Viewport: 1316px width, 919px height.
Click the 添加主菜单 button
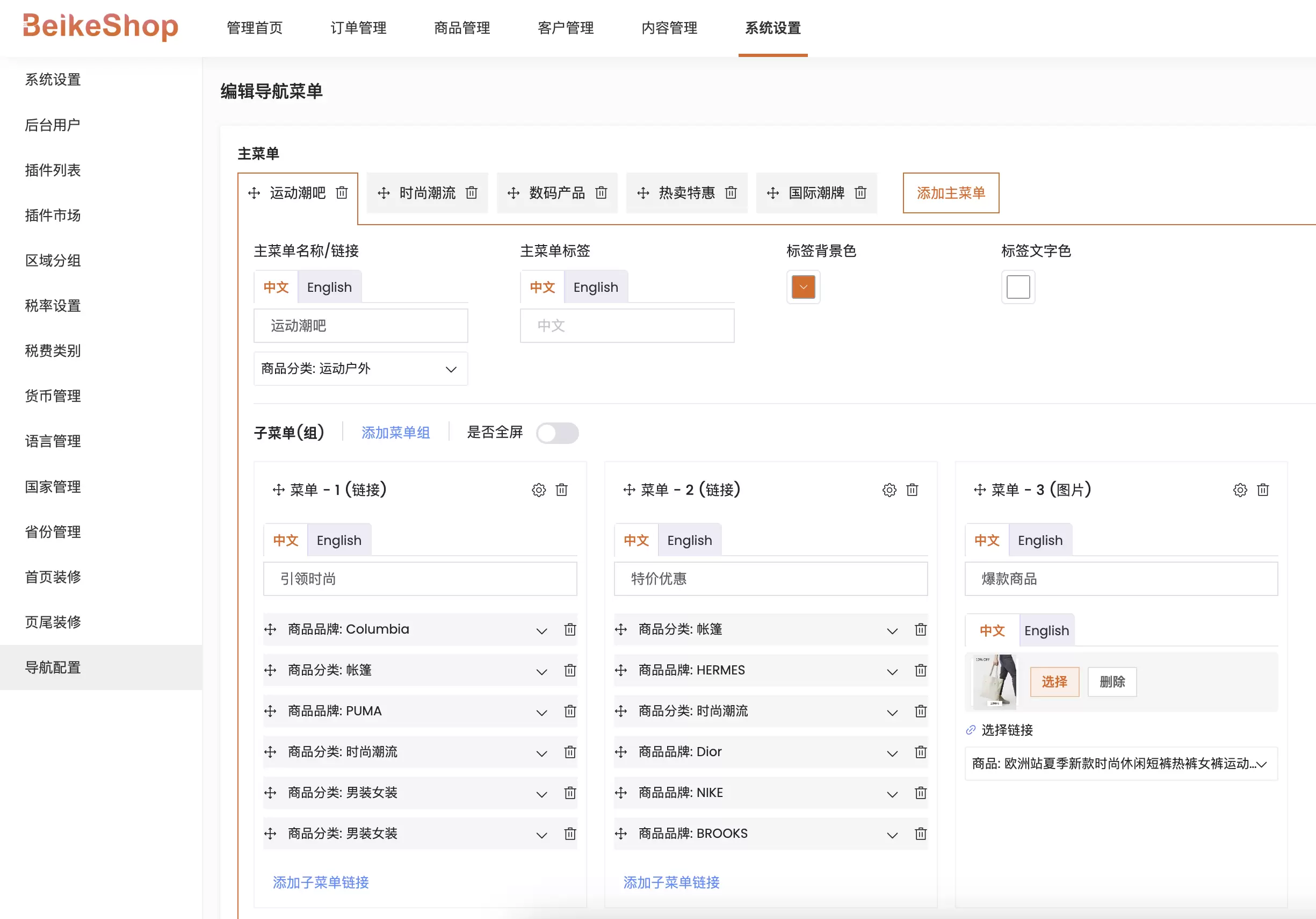coord(946,193)
